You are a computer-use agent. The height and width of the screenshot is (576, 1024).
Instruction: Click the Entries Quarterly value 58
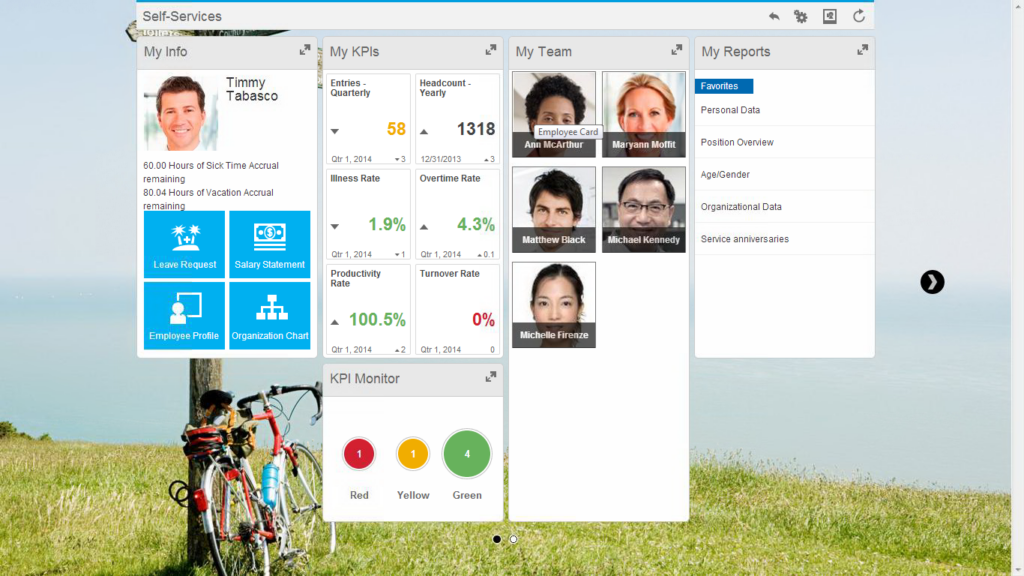point(396,129)
